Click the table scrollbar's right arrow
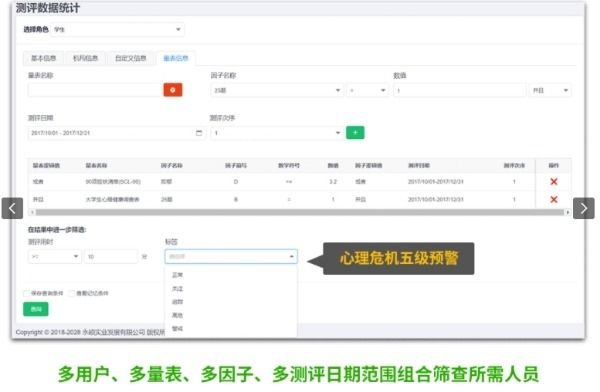 coord(568,212)
